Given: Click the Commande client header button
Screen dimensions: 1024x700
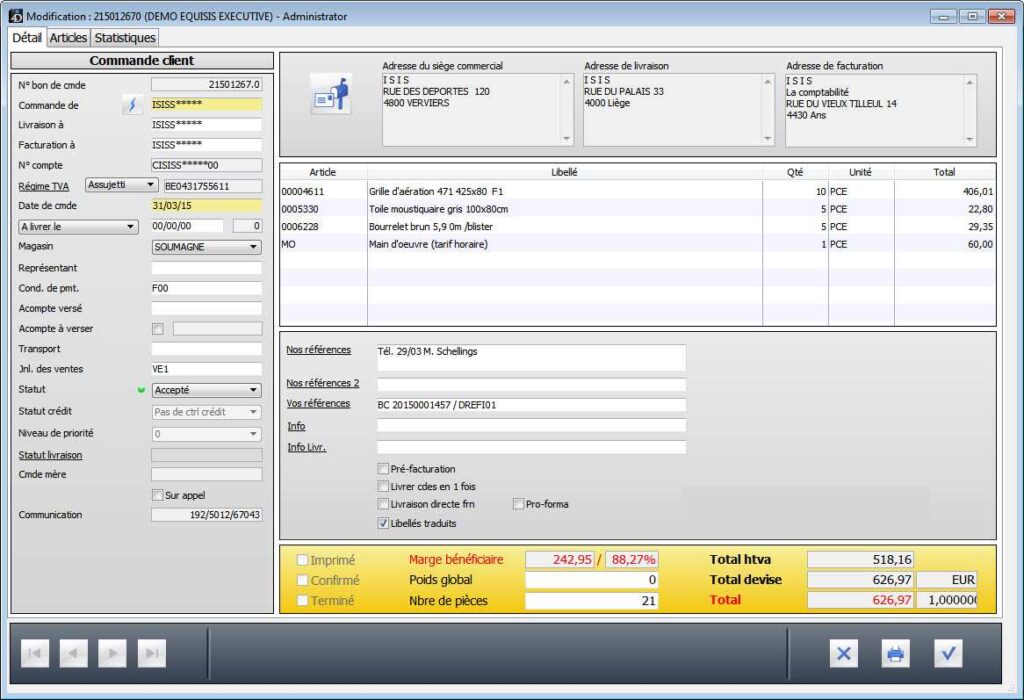Looking at the screenshot, I should [142, 61].
